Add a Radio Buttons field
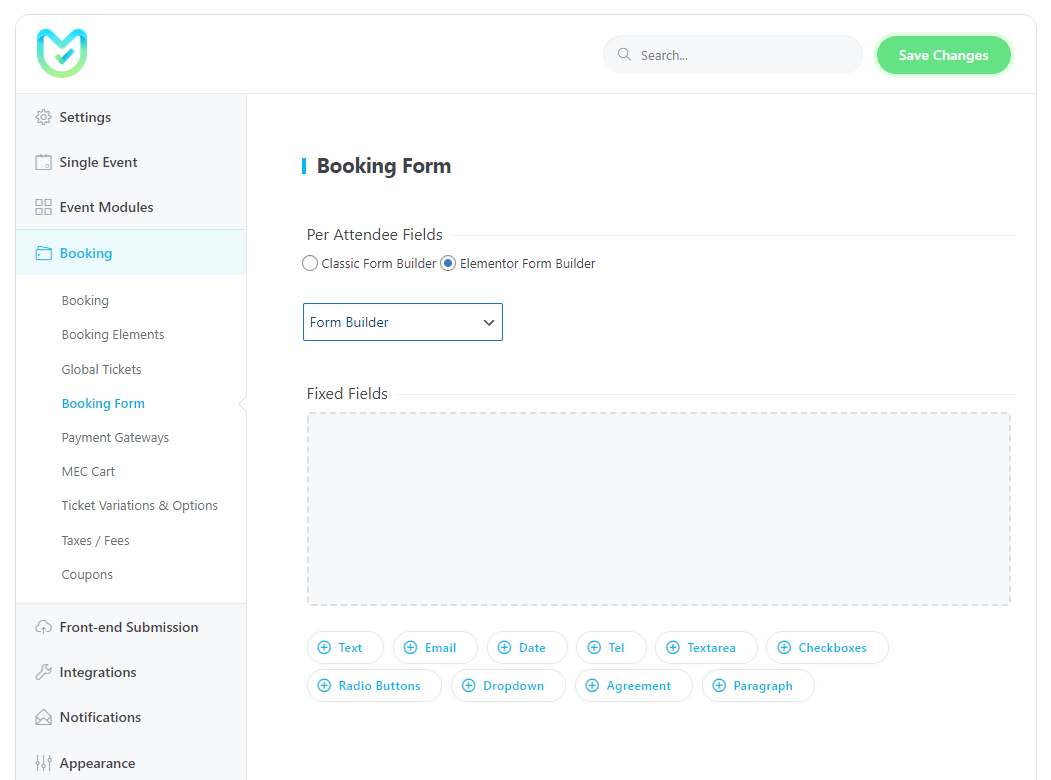The width and height of the screenshot is (1051, 780). click(x=374, y=686)
